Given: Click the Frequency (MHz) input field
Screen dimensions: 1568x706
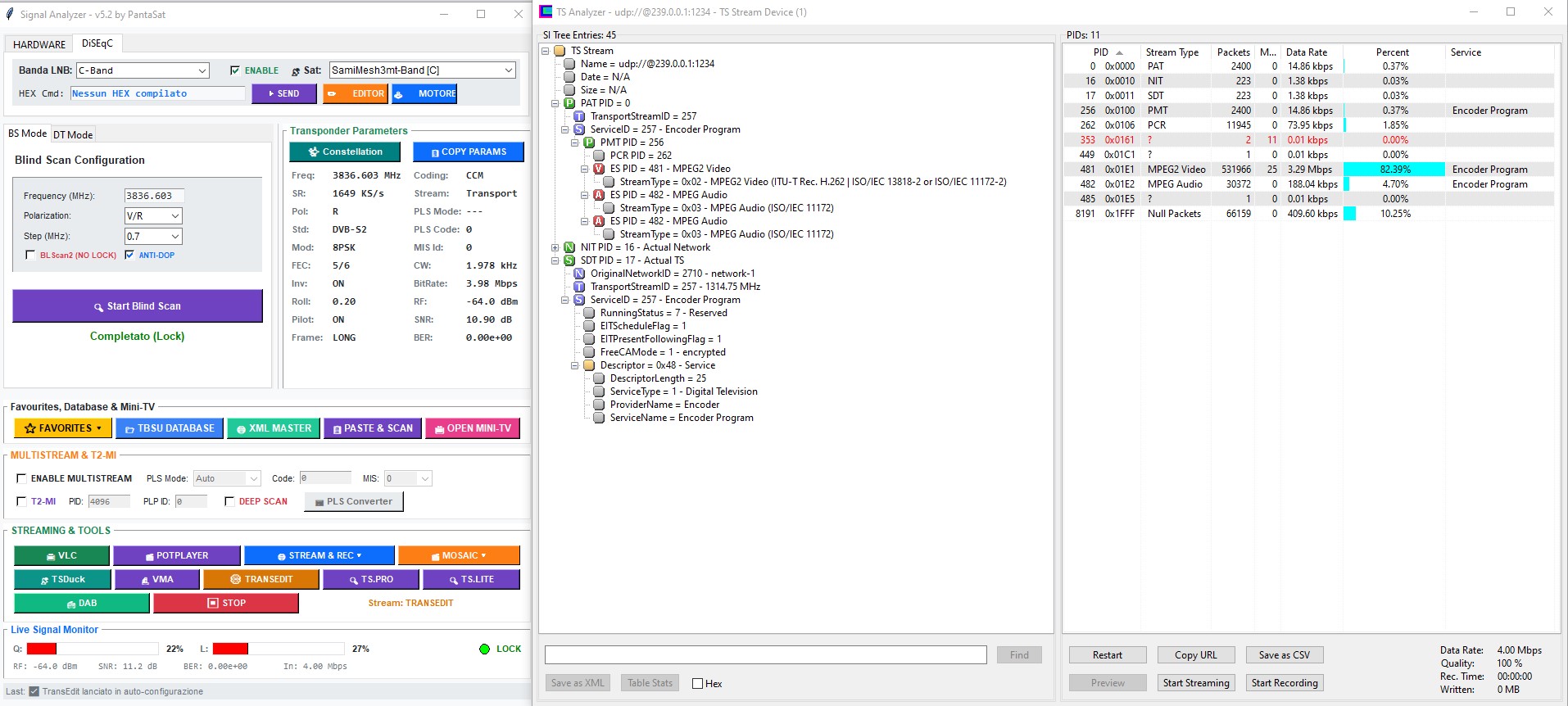Looking at the screenshot, I should 154,196.
